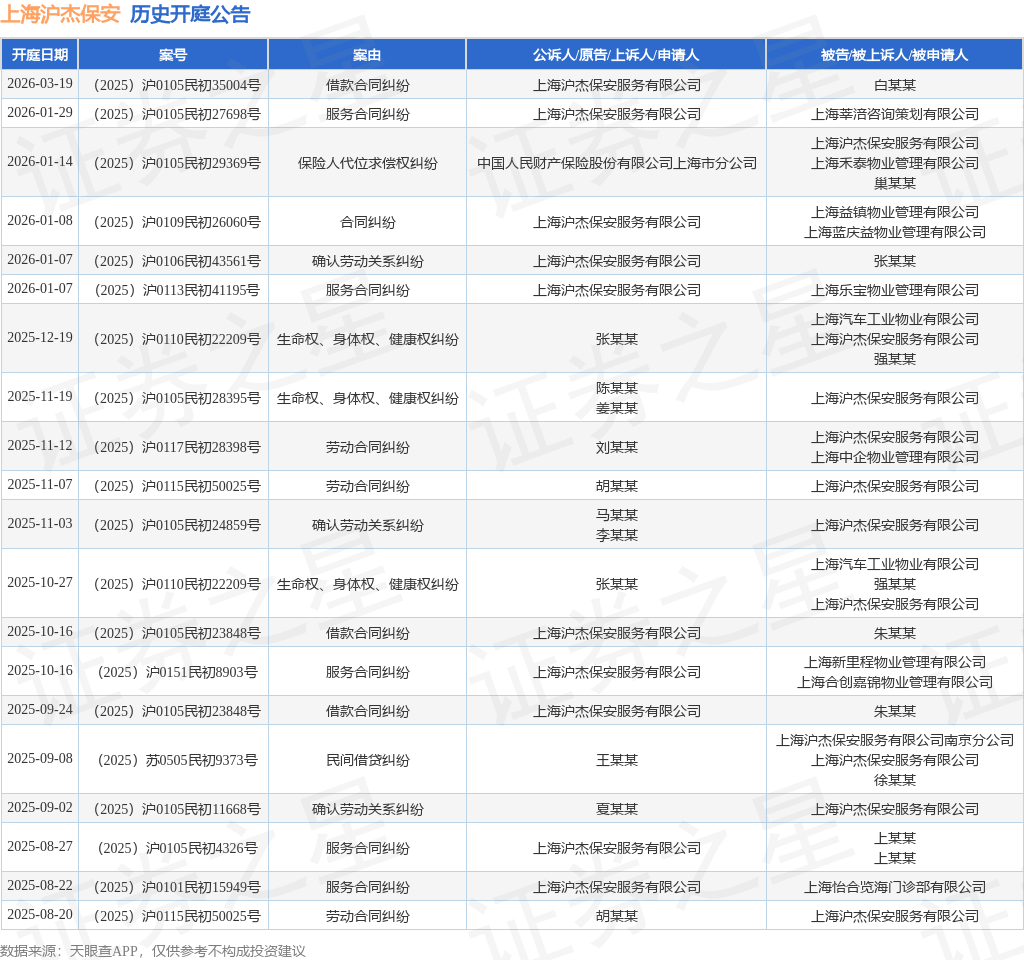1024x960 pixels.
Task: Click defendant 上海新里程物业管理有限公司
Action: pyautogui.click(x=895, y=662)
